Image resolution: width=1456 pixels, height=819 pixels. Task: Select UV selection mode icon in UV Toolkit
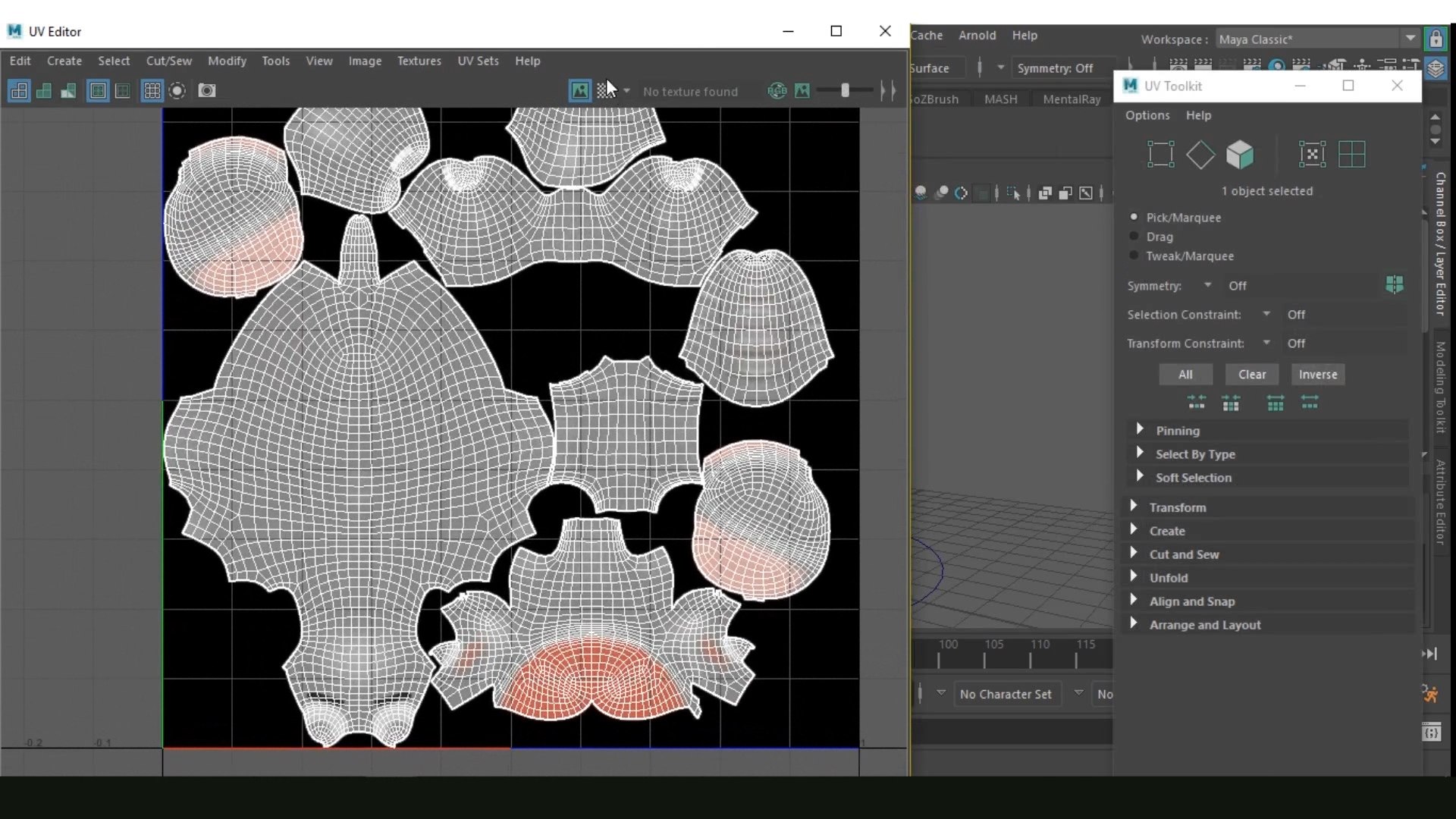(1161, 155)
